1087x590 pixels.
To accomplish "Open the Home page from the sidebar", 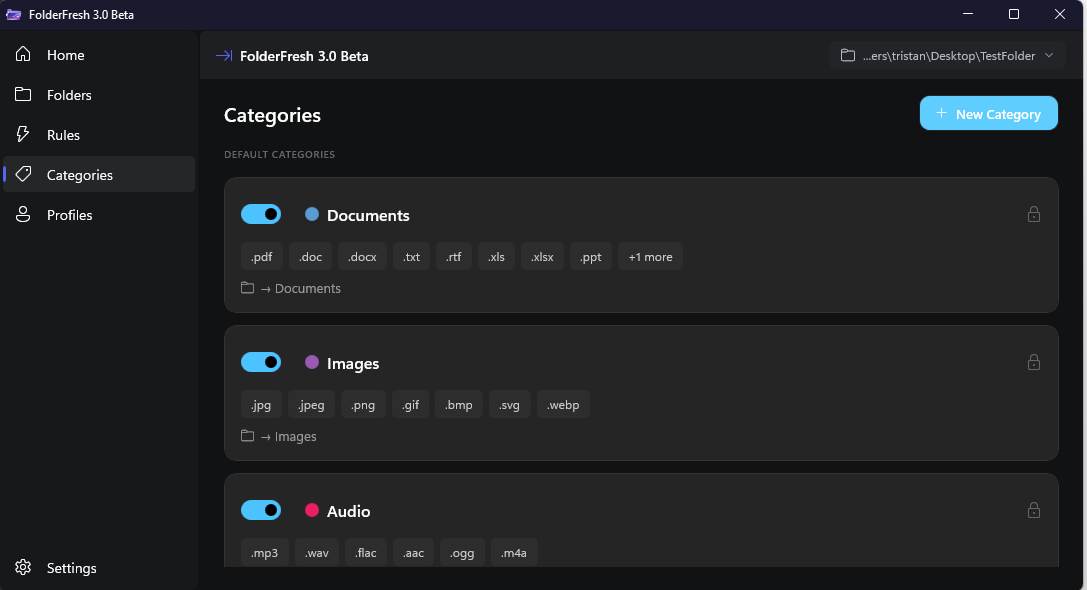I will tap(66, 55).
